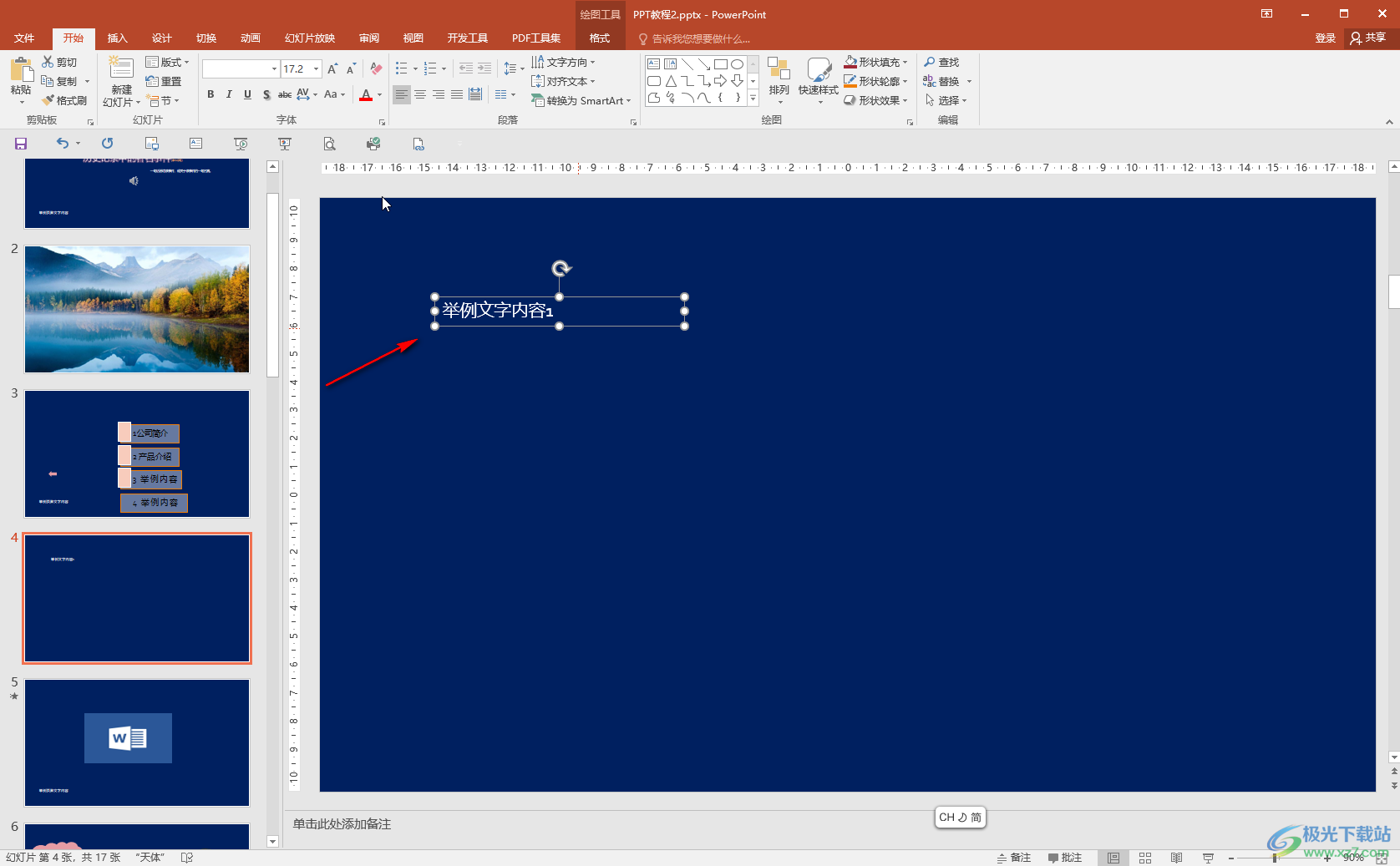The image size is (1400, 866).
Task: Toggle strikethrough abc formatting
Action: [x=285, y=94]
